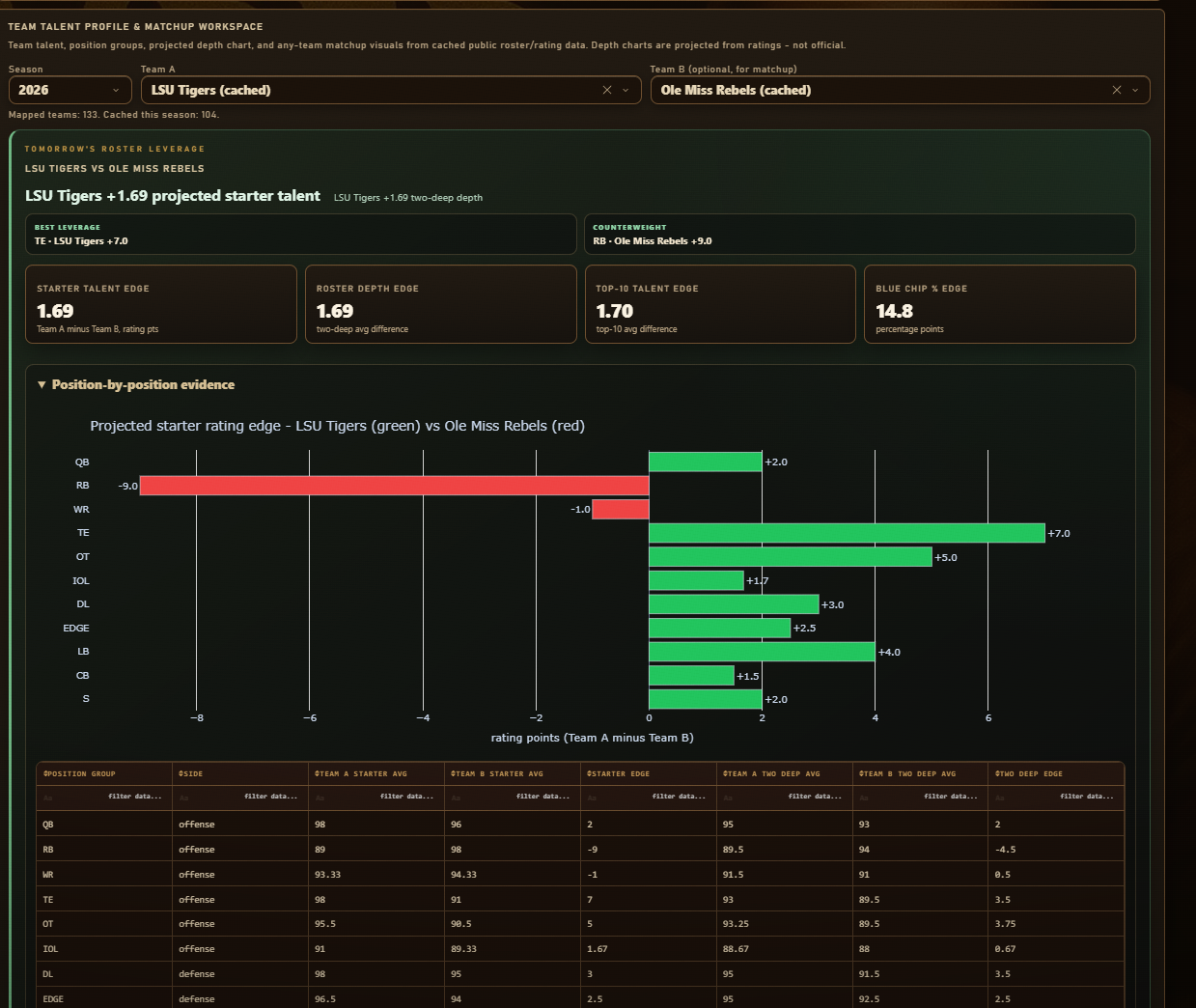This screenshot has width=1196, height=1008.
Task: Toggle case sensitivity for Team B Two Deep Avg filter
Action: pyautogui.click(x=865, y=798)
